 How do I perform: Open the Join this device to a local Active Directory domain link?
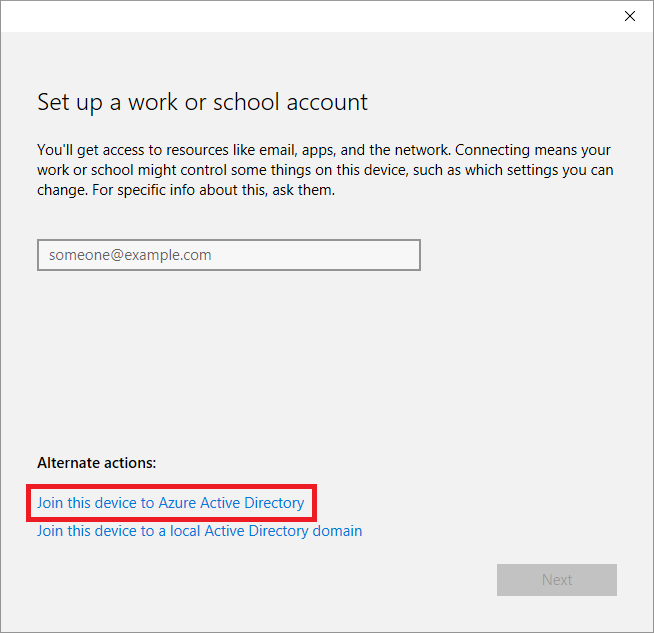click(199, 531)
